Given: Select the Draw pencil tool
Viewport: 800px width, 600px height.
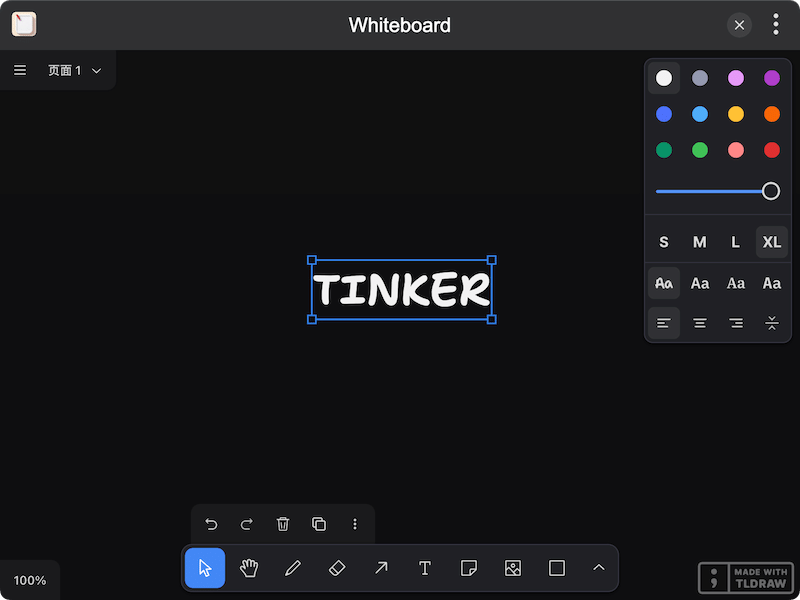Looking at the screenshot, I should [293, 568].
